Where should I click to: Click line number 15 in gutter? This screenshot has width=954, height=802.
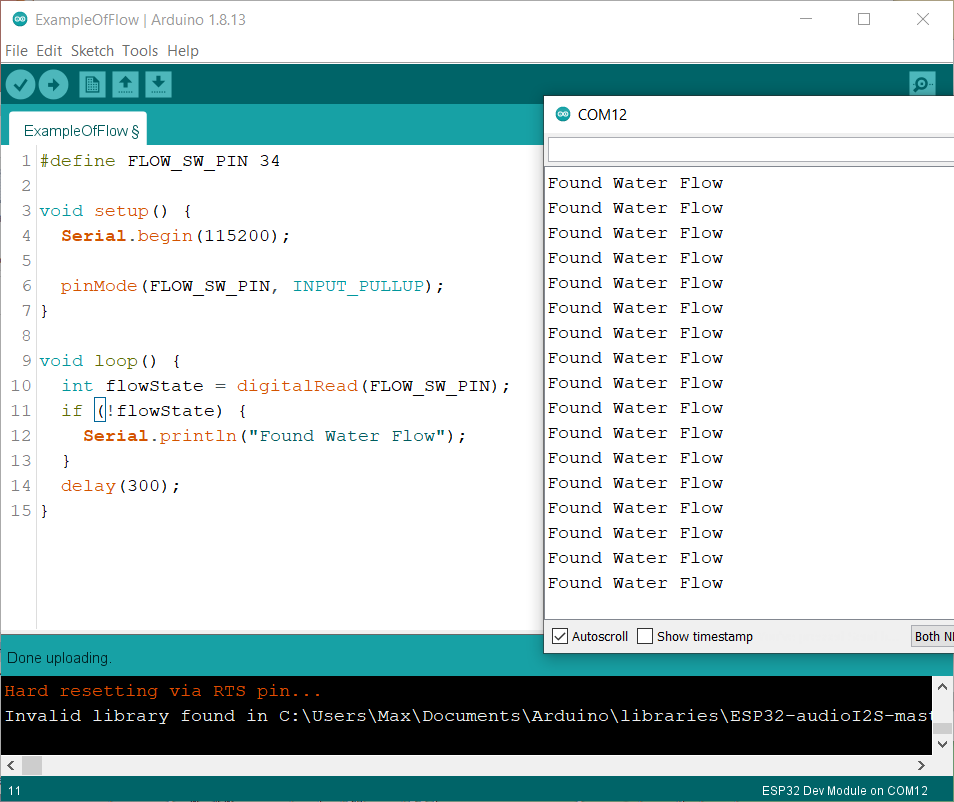coord(21,511)
